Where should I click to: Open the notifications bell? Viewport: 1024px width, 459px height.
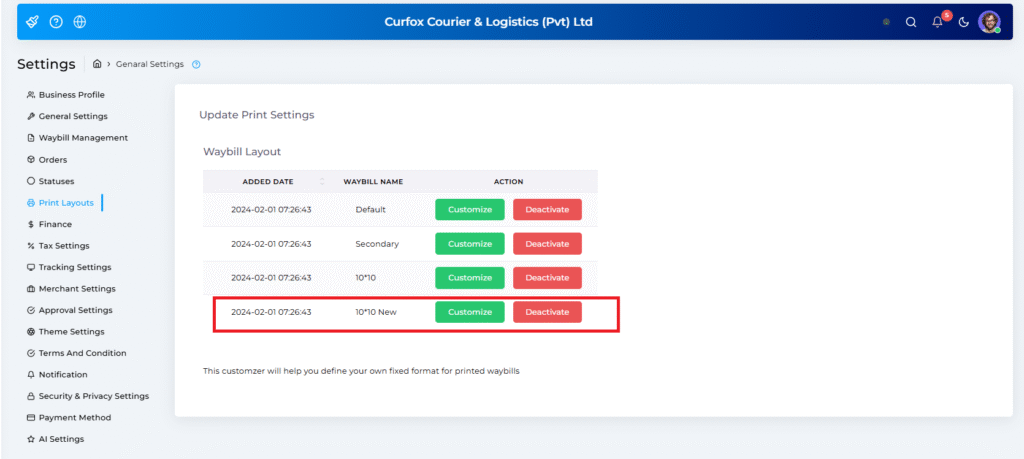click(x=937, y=23)
